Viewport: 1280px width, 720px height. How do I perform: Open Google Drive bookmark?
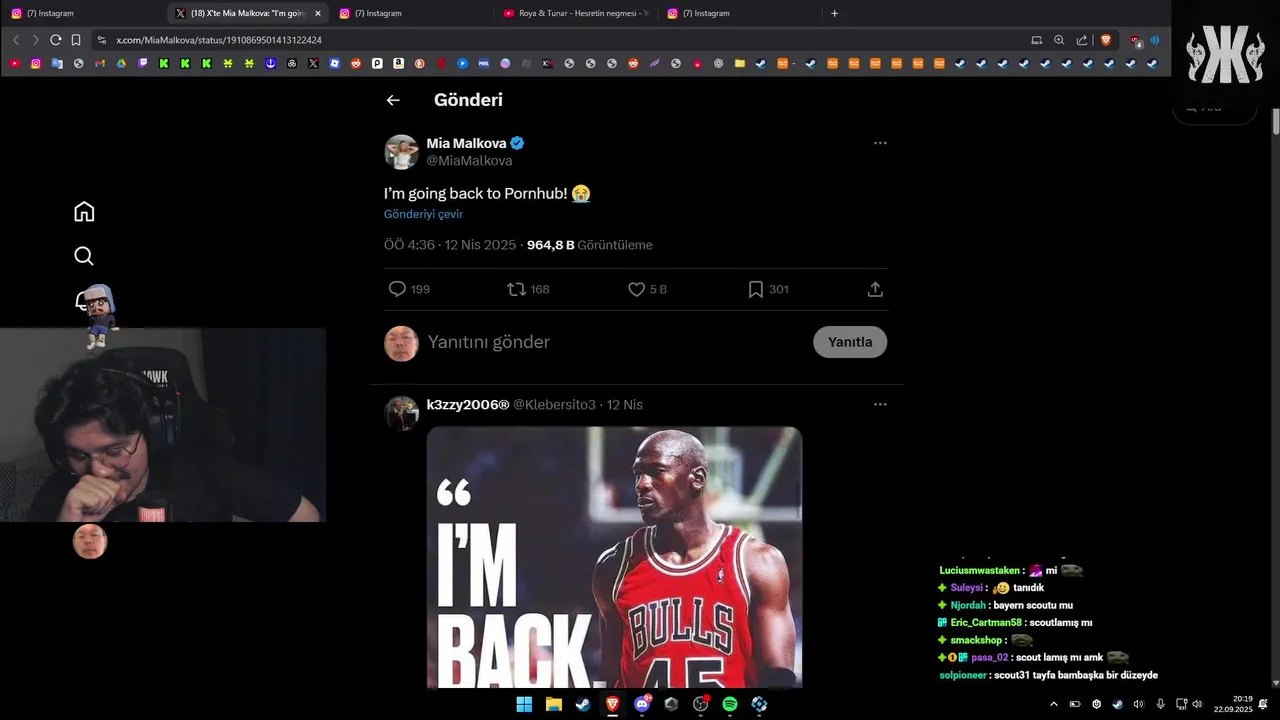pos(121,63)
